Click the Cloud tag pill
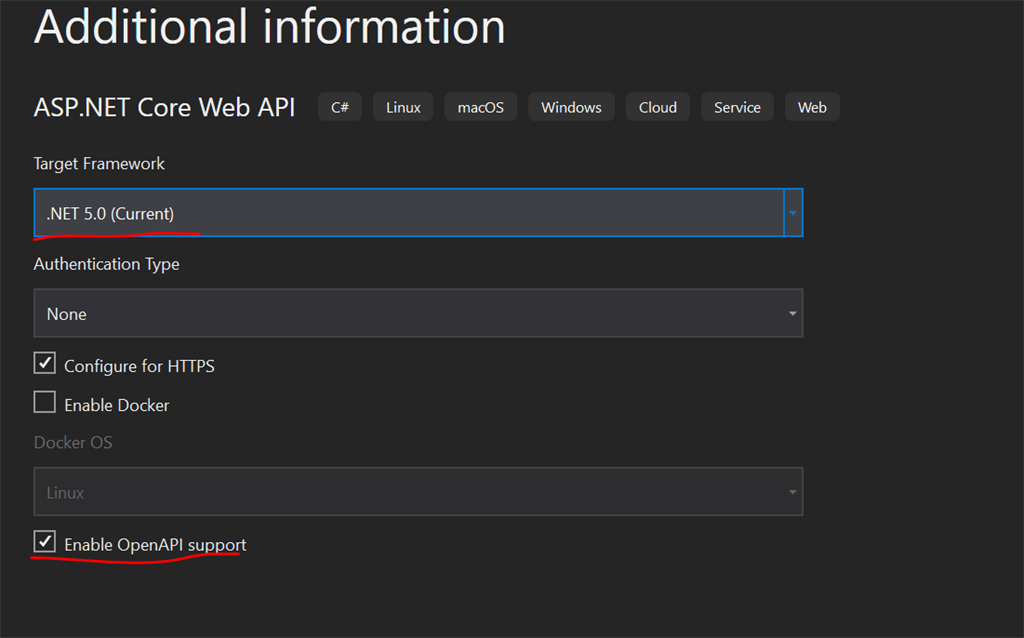 [x=657, y=107]
